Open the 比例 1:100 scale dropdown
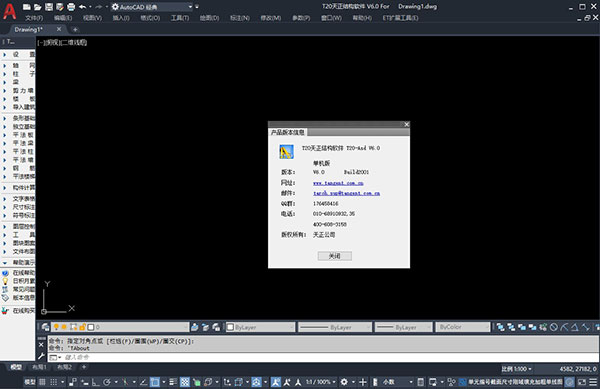 tap(516, 369)
